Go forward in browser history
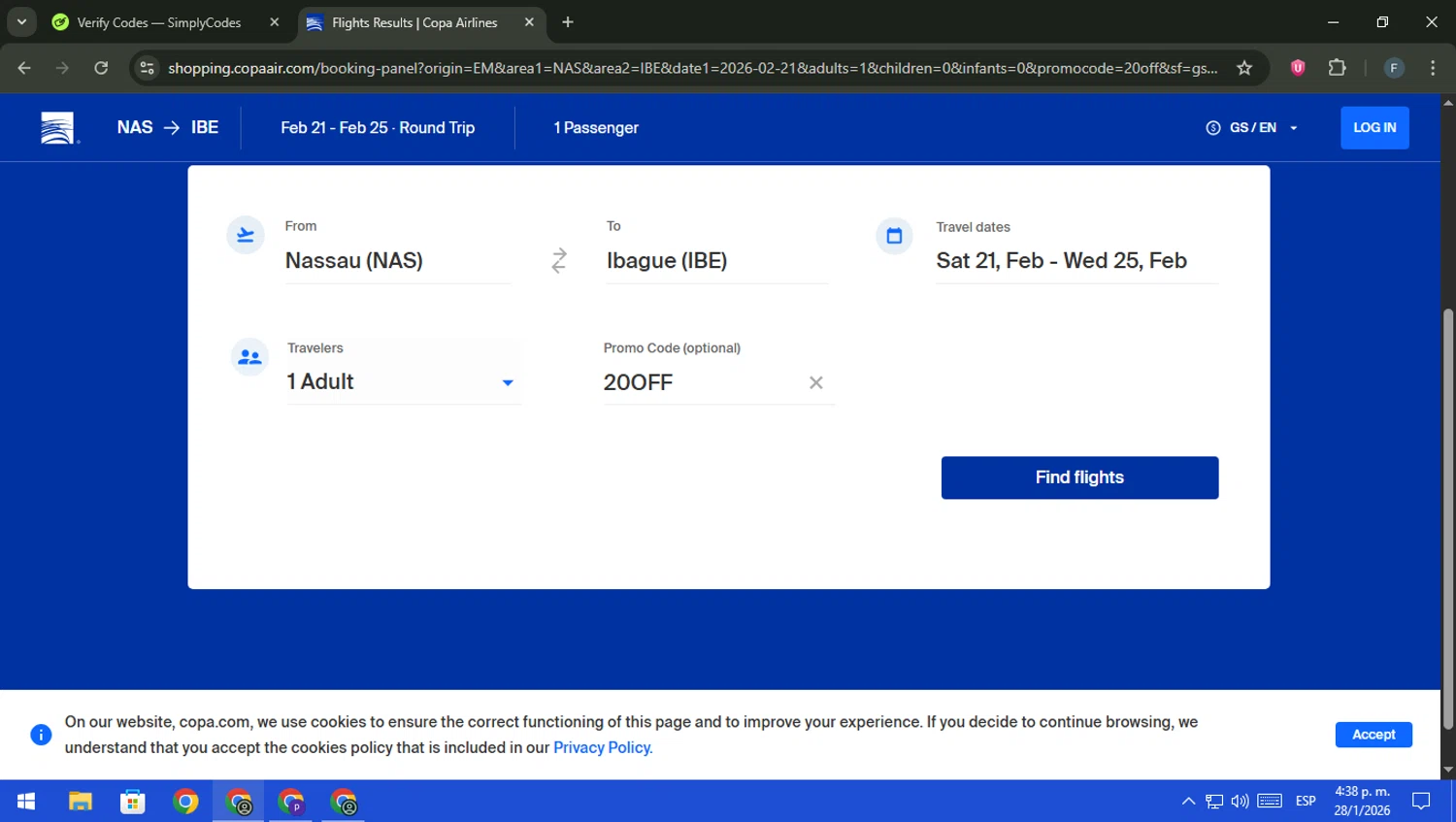The height and width of the screenshot is (822, 1456). coord(62,68)
